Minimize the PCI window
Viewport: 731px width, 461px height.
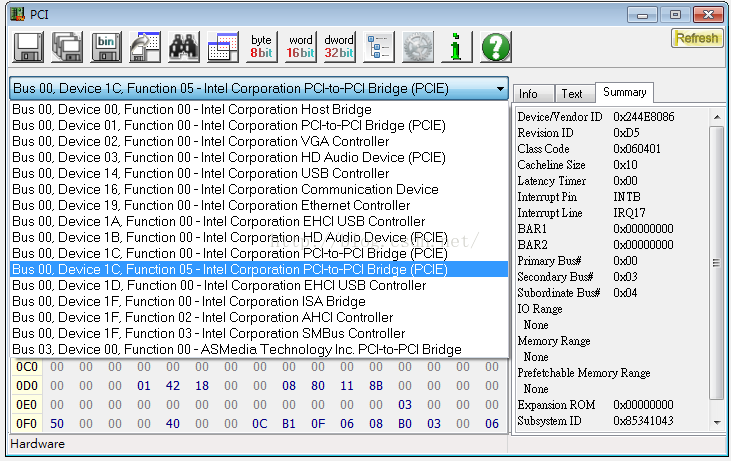[x=642, y=15]
